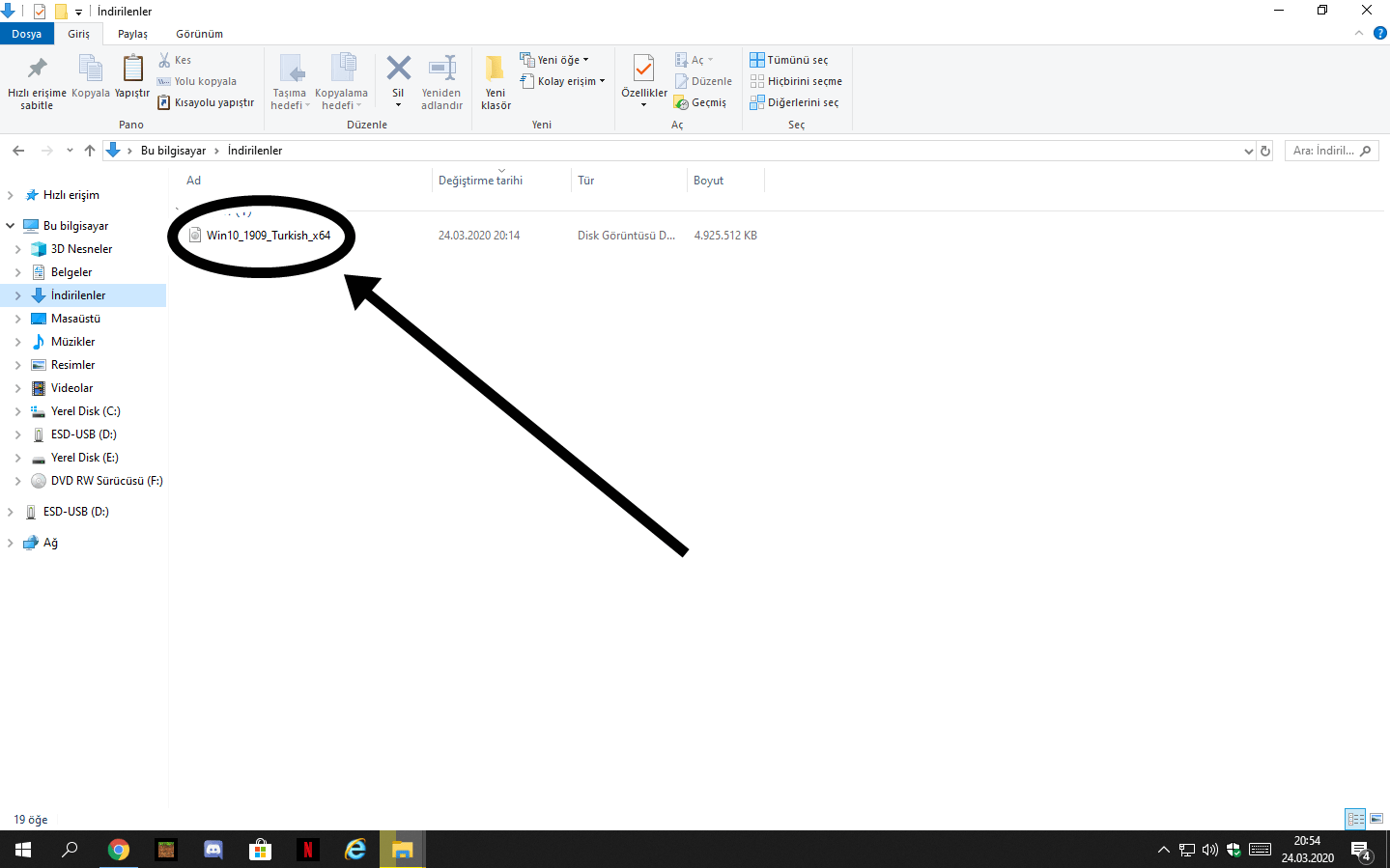Screen dimensions: 1390x868
Task: Switch to the Görünüm ribbon tab
Action: tap(199, 33)
